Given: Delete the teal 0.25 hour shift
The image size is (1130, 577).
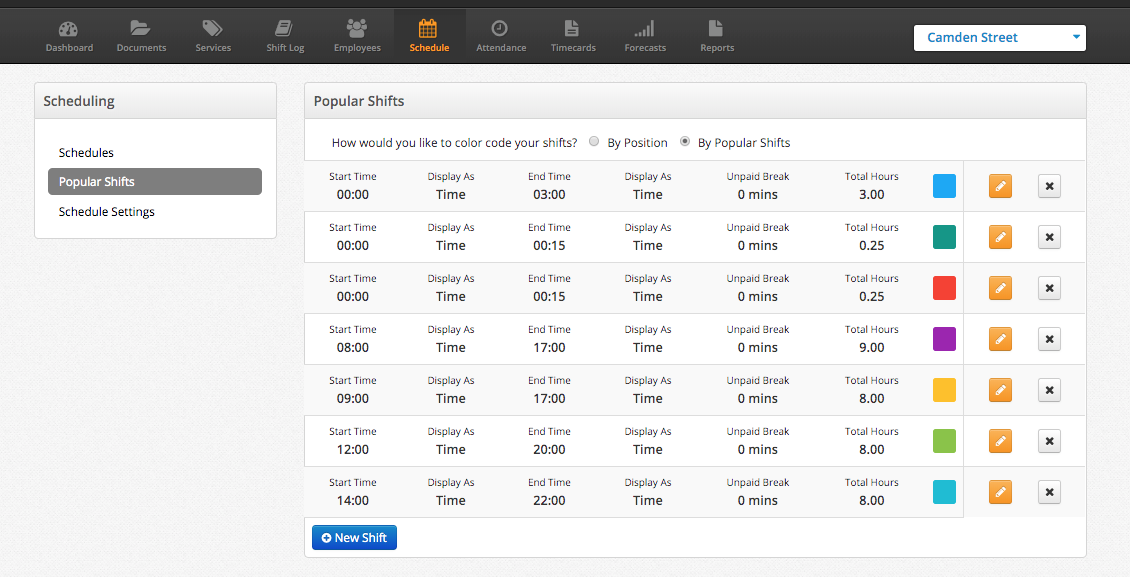Looking at the screenshot, I should [x=1049, y=237].
